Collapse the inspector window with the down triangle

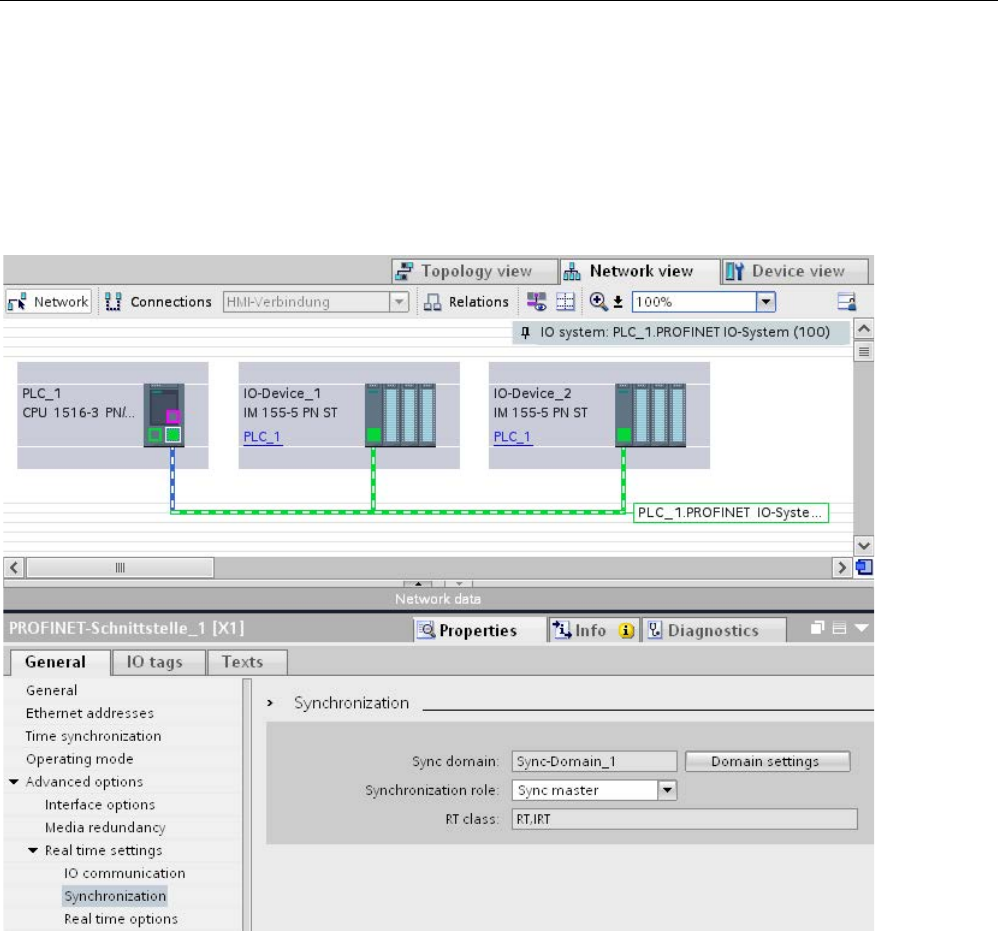[861, 628]
